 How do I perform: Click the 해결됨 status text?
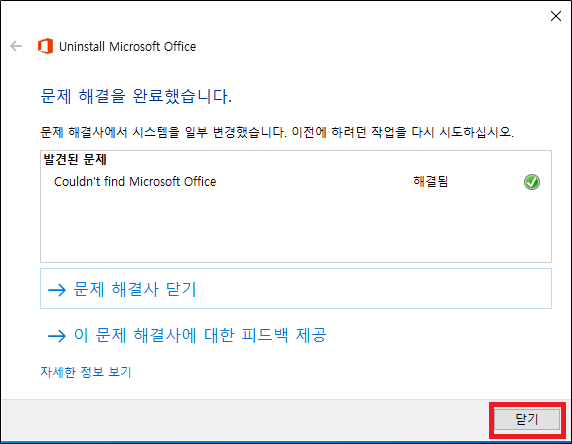430,181
